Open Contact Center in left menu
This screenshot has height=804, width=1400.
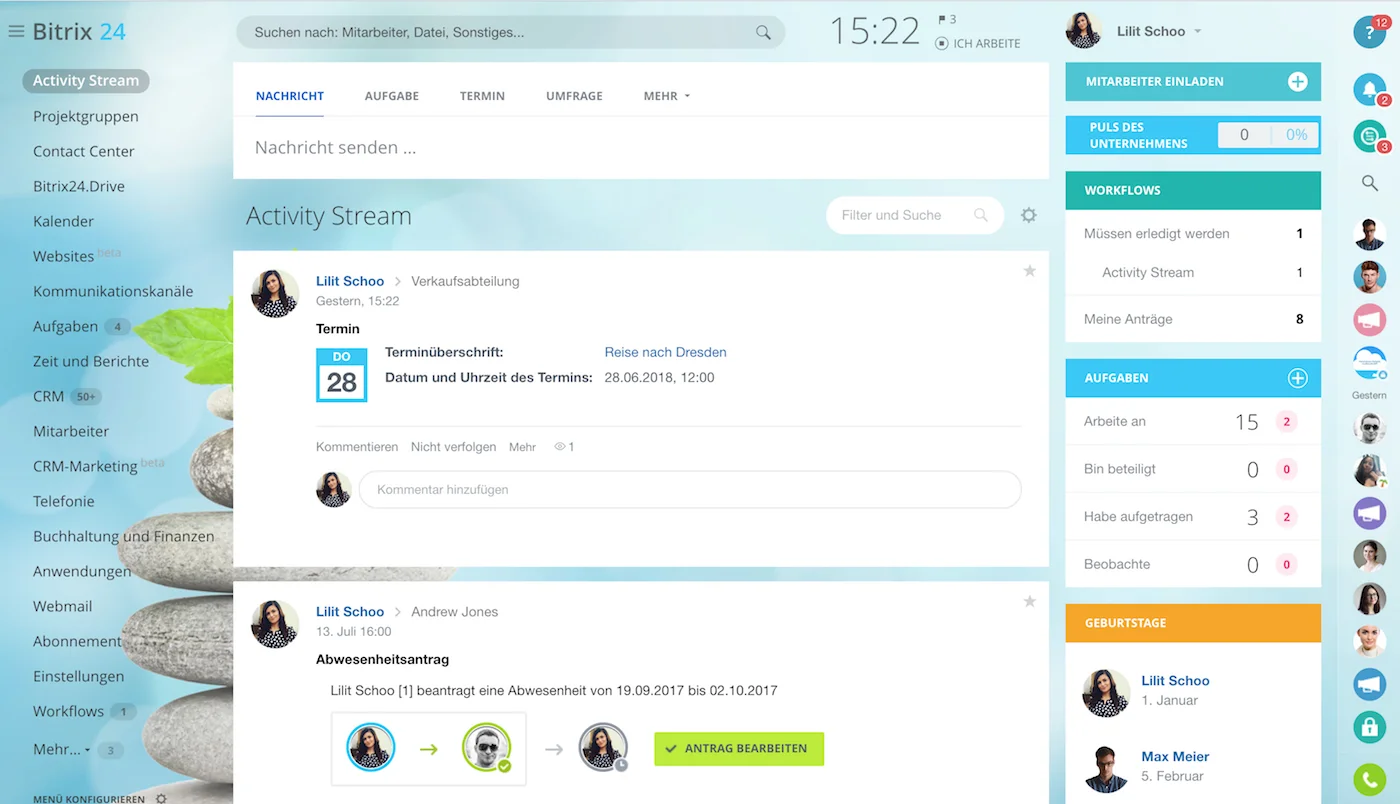click(84, 151)
